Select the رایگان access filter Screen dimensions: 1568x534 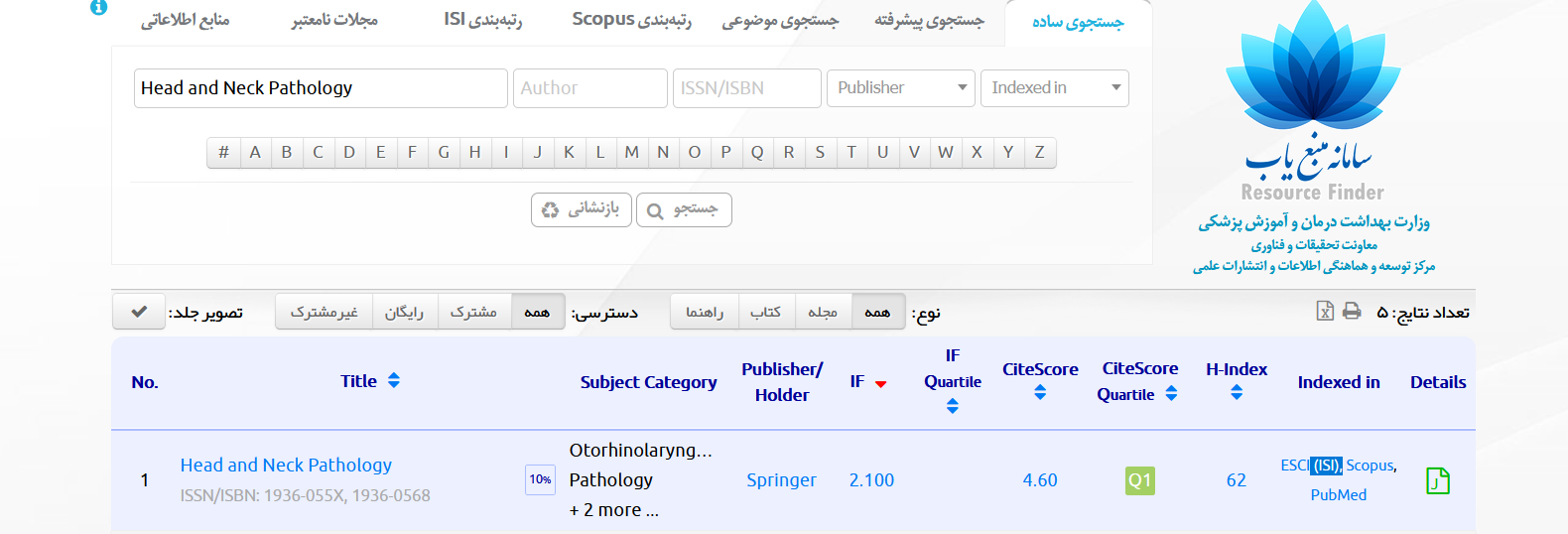(404, 312)
